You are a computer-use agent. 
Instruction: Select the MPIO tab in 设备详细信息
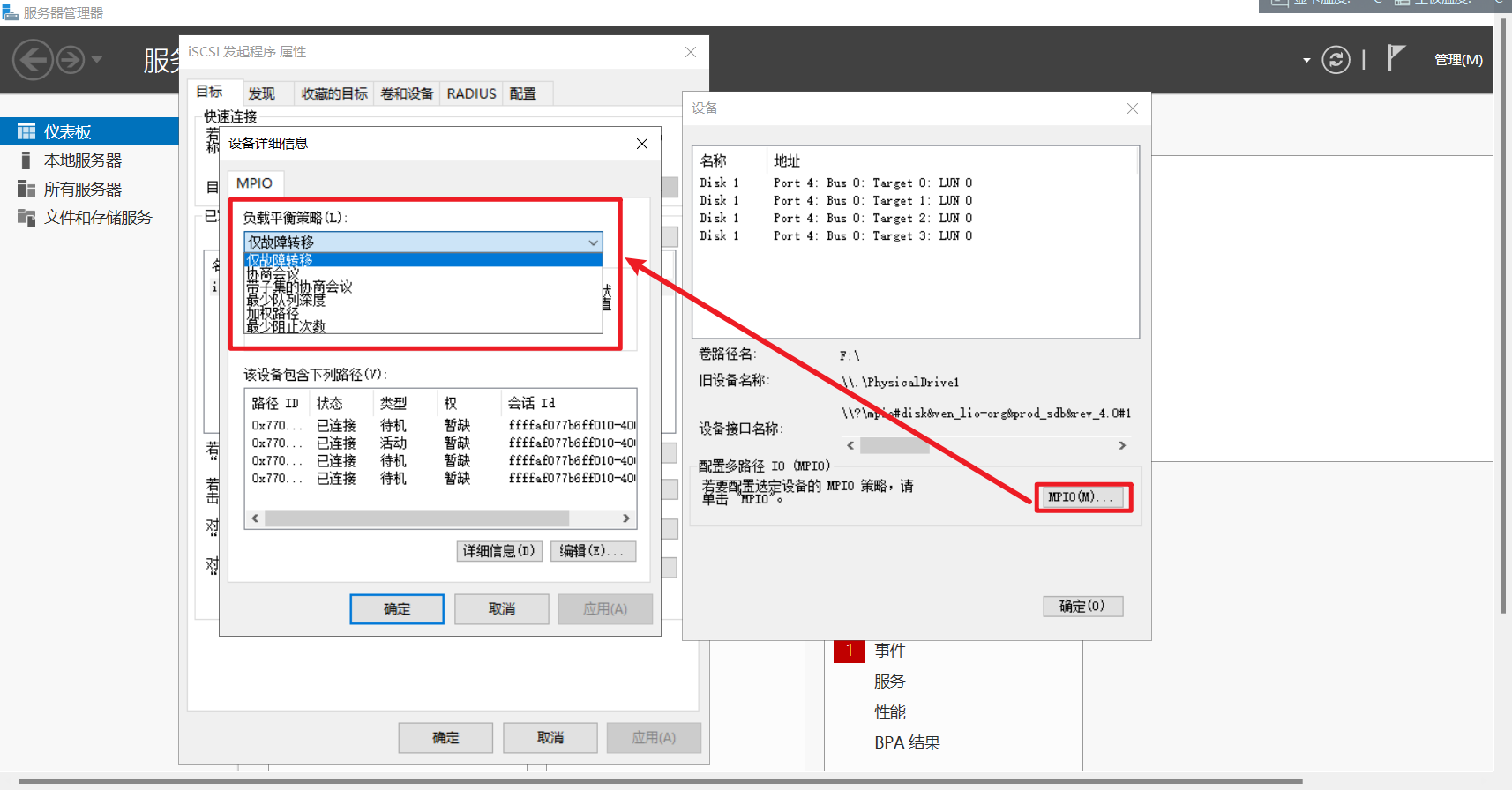[254, 183]
